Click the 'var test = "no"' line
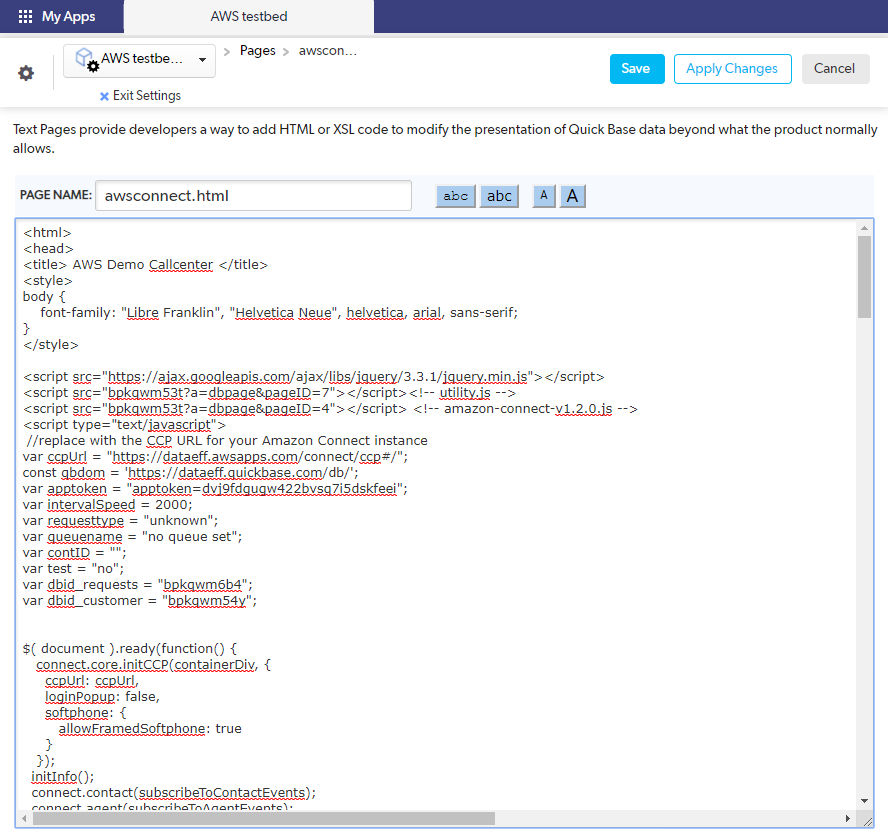The image size is (888, 840). 73,569
